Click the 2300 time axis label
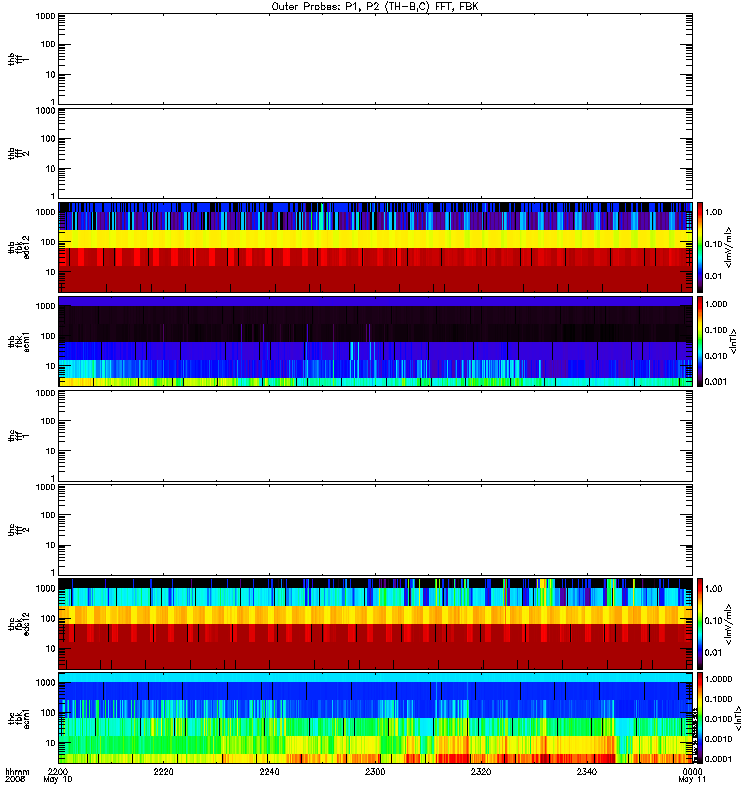 [375, 772]
